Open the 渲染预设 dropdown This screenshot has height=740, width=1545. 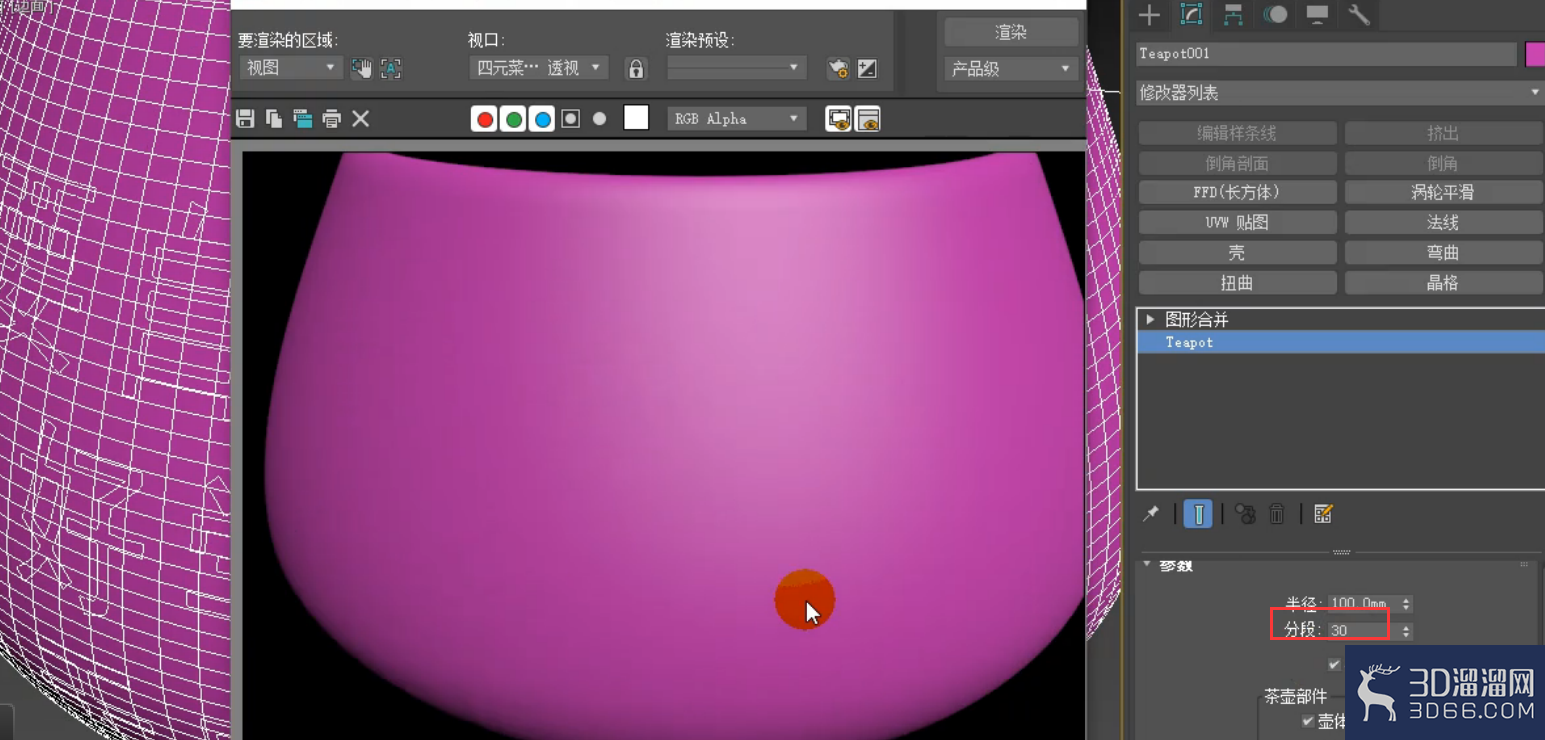tap(736, 68)
